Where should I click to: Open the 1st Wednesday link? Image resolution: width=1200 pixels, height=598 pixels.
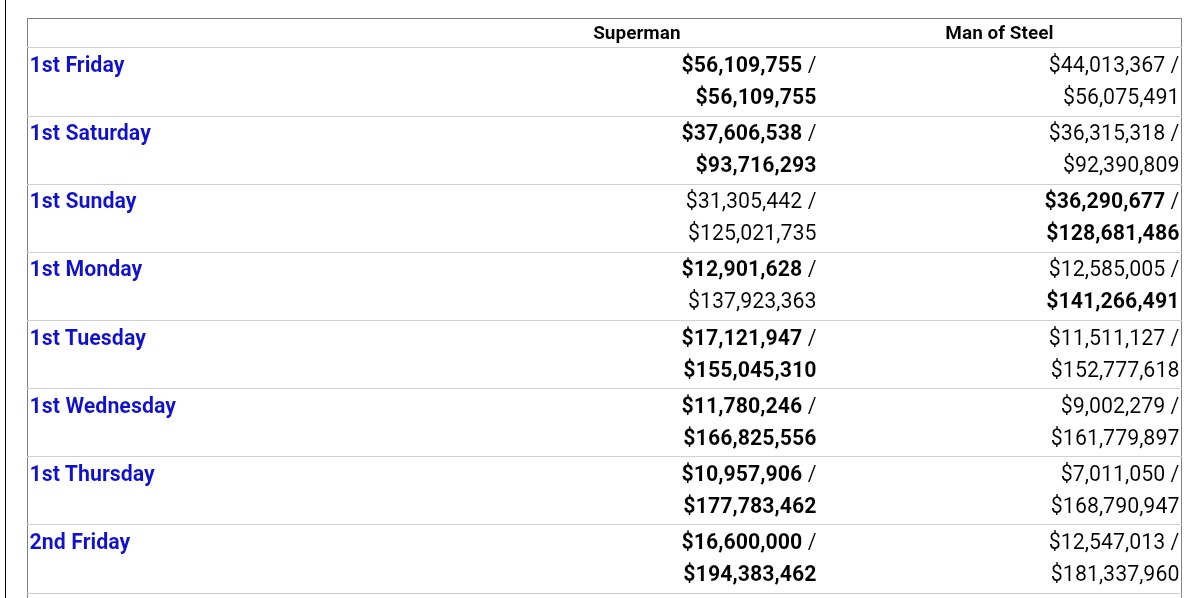[103, 406]
